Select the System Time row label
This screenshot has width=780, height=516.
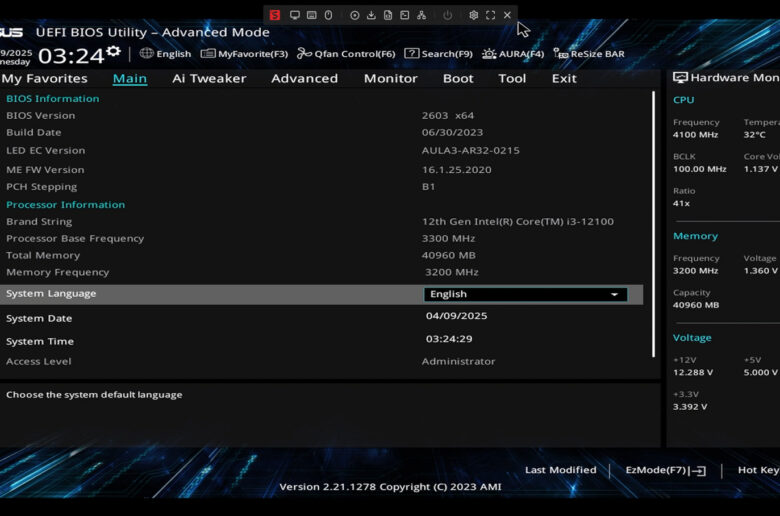(40, 342)
